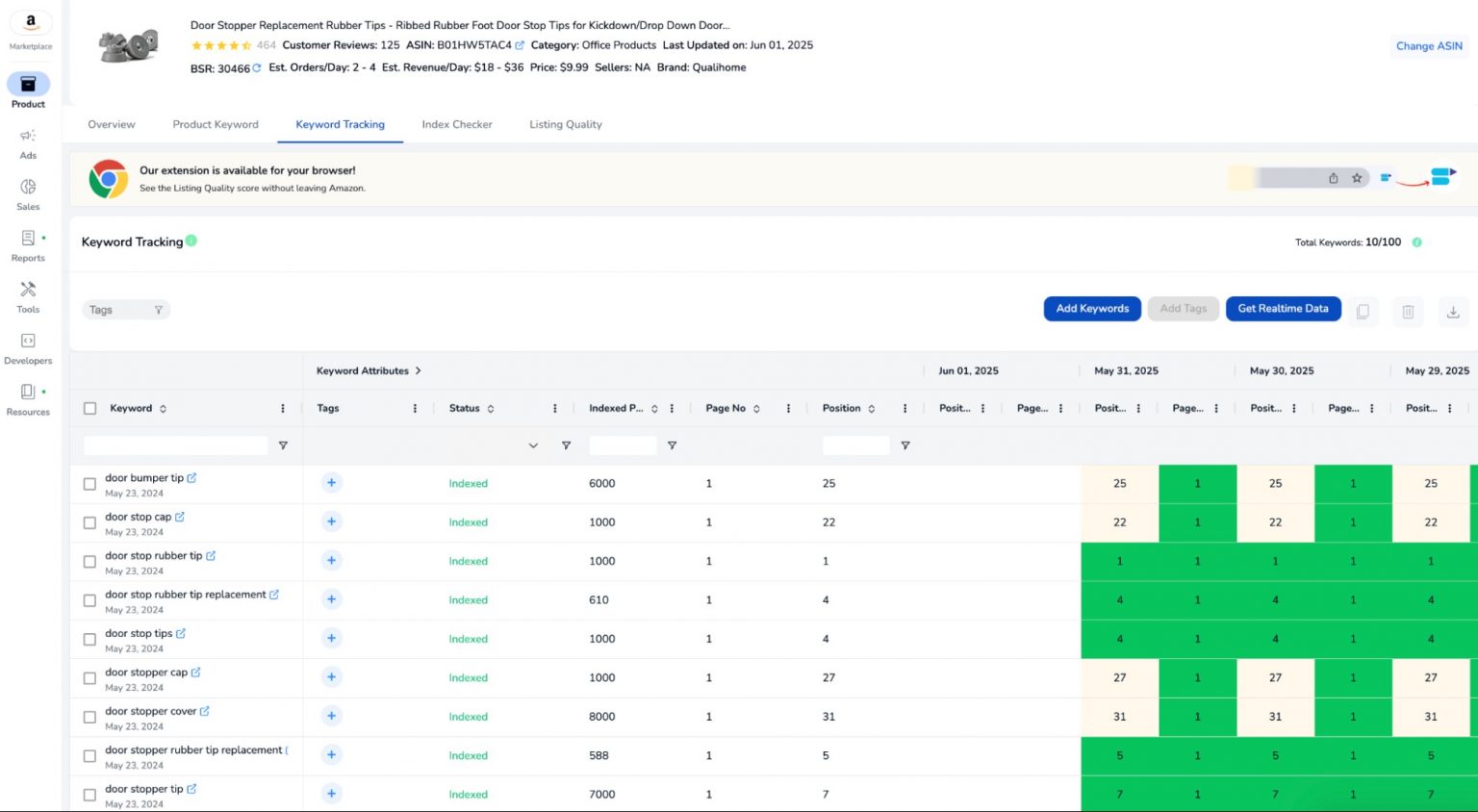Check the door stop tips row
This screenshot has width=1478, height=812.
[x=89, y=639]
